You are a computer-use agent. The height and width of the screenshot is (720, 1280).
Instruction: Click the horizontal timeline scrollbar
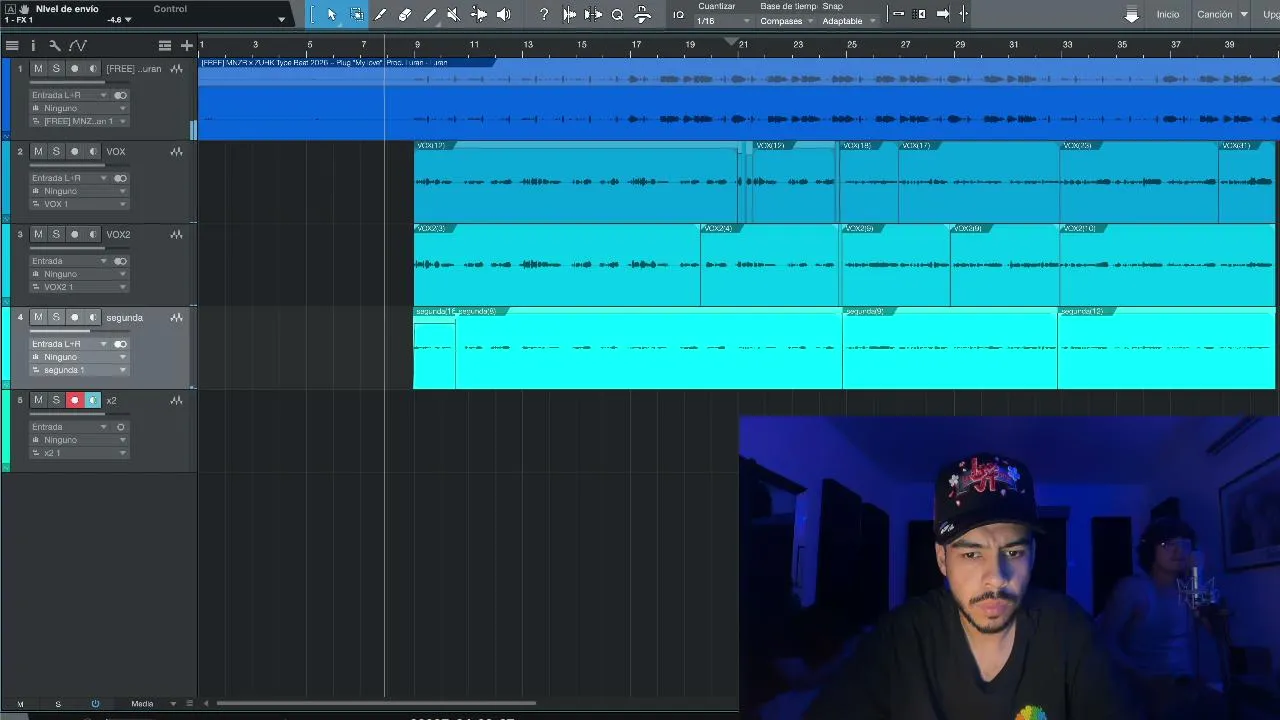[x=376, y=703]
